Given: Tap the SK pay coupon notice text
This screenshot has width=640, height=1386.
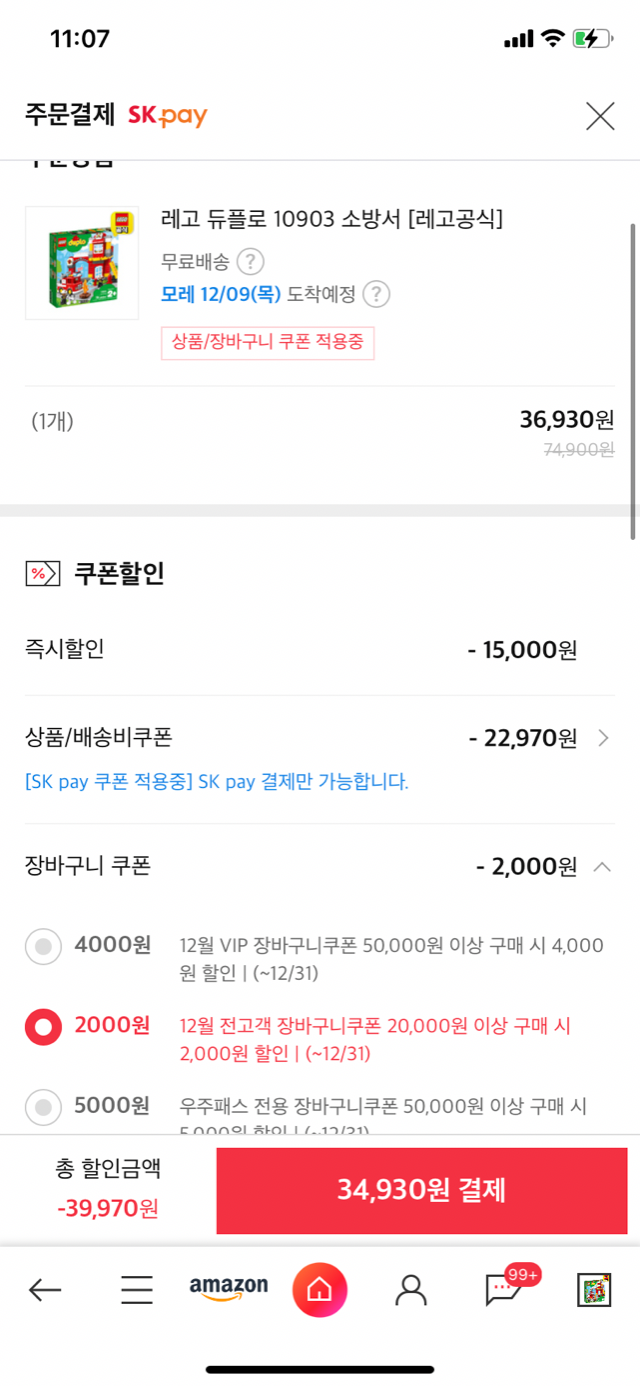Looking at the screenshot, I should (x=217, y=782).
